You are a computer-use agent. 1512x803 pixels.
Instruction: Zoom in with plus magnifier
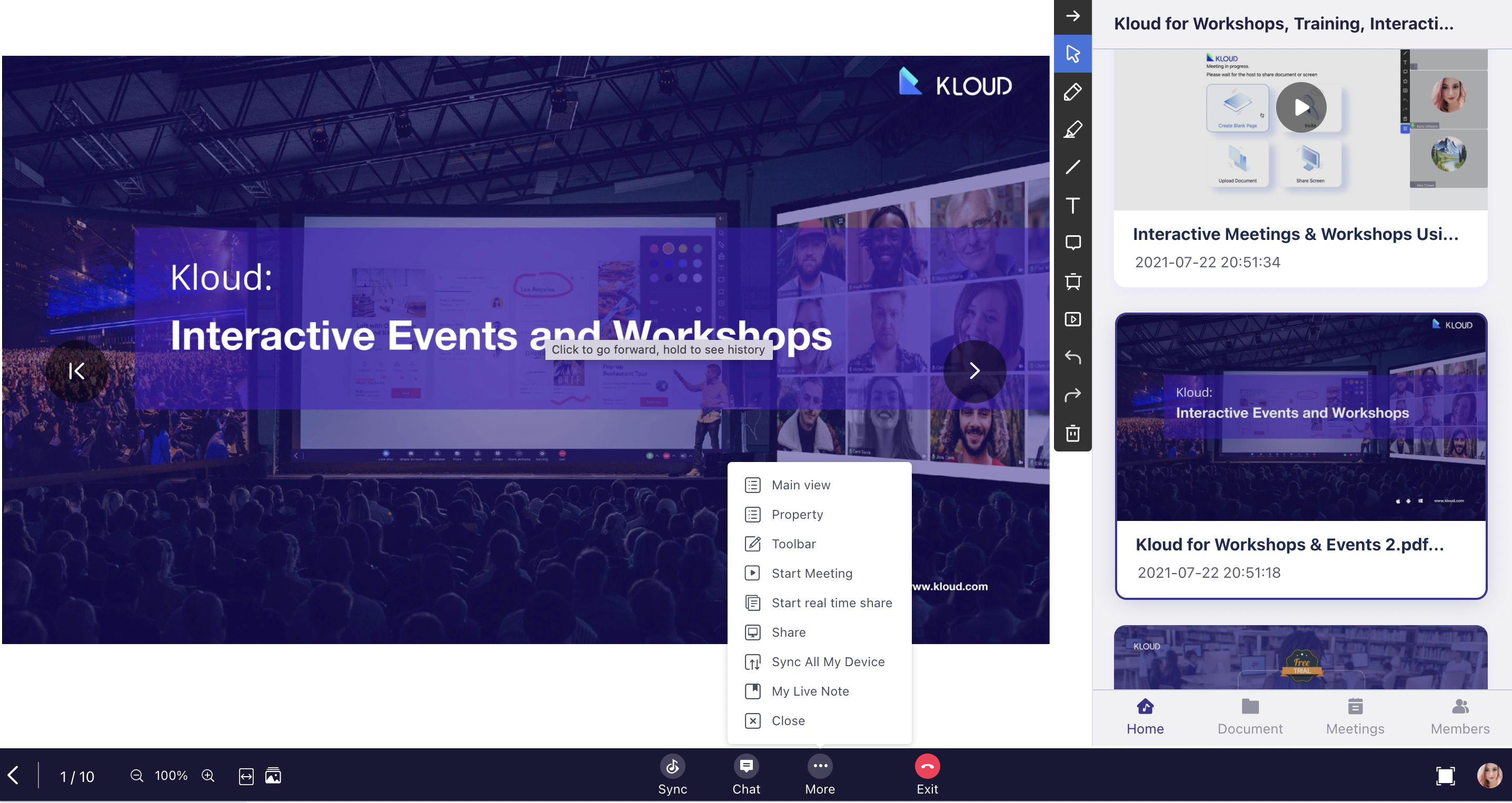coord(208,776)
